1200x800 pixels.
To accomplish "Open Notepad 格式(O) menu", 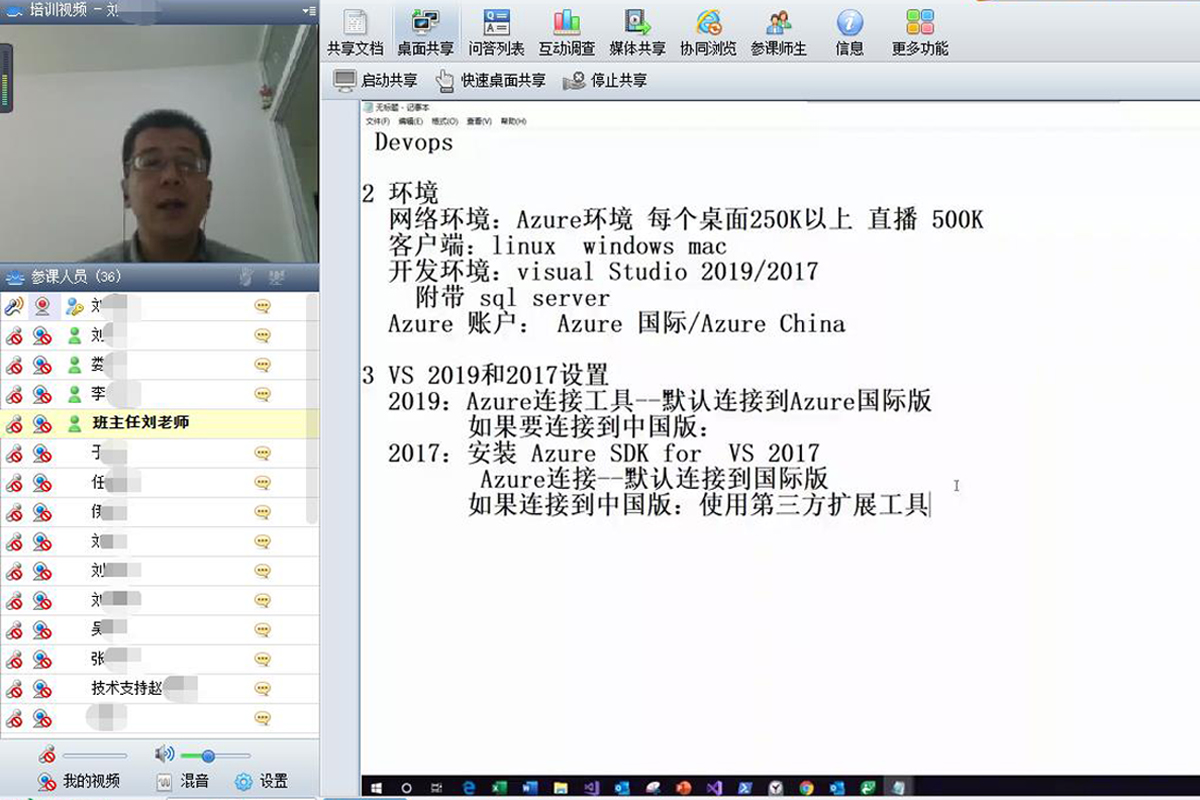I will (445, 121).
